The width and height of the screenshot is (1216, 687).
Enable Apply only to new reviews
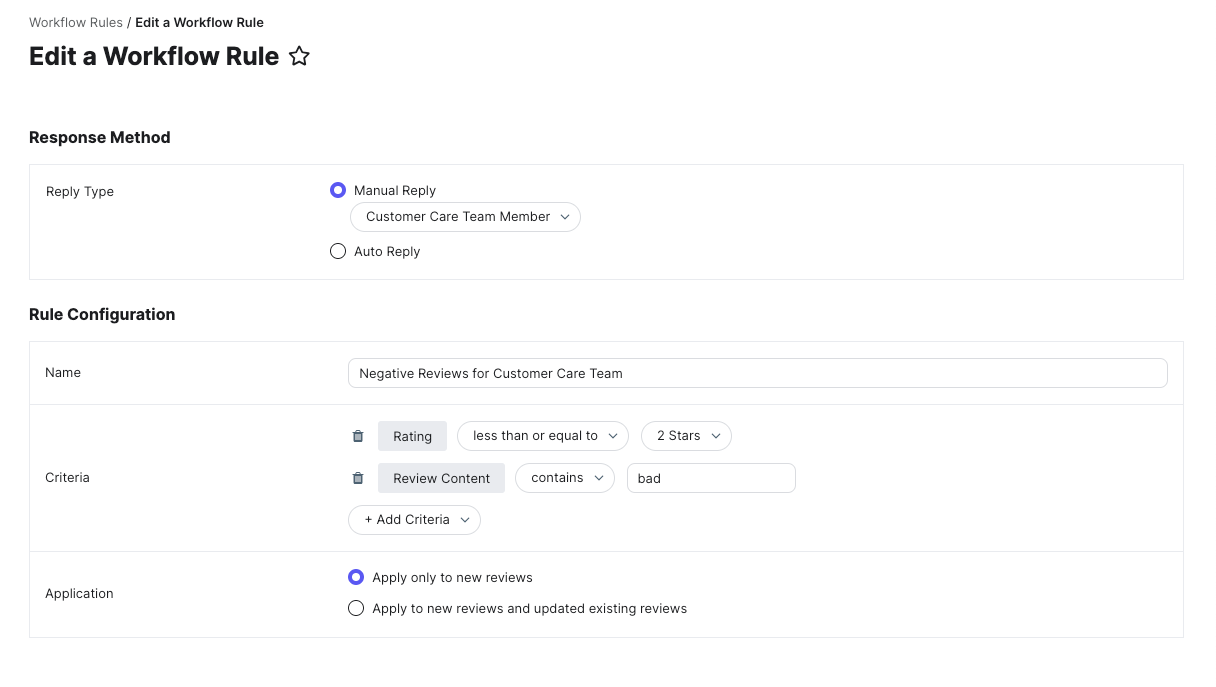[356, 577]
